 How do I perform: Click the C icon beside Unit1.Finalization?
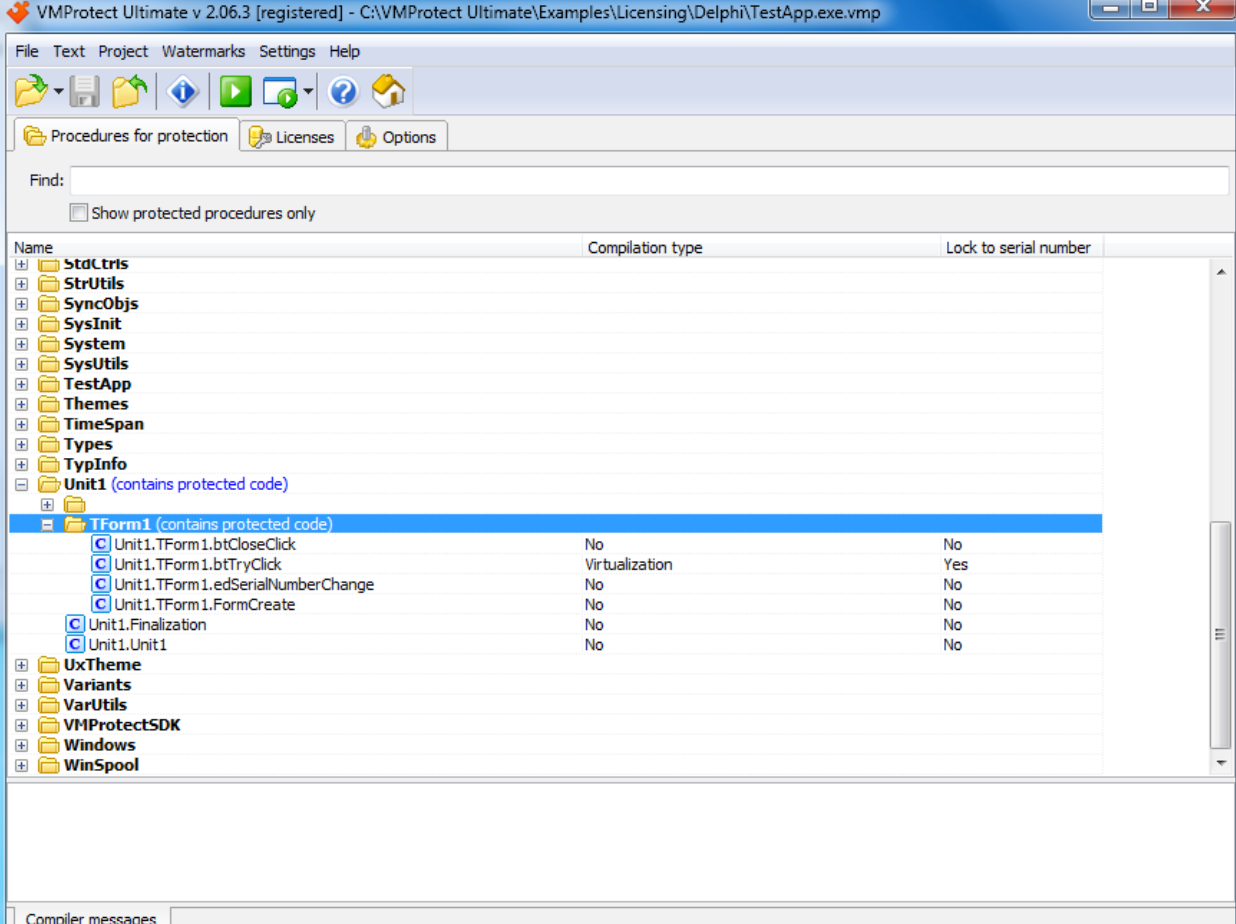(75, 624)
